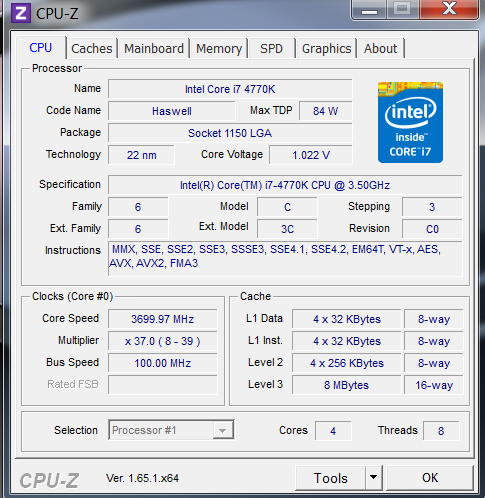The width and height of the screenshot is (485, 498).
Task: Click the Name field Intel Core i7 4770K
Action: click(230, 89)
